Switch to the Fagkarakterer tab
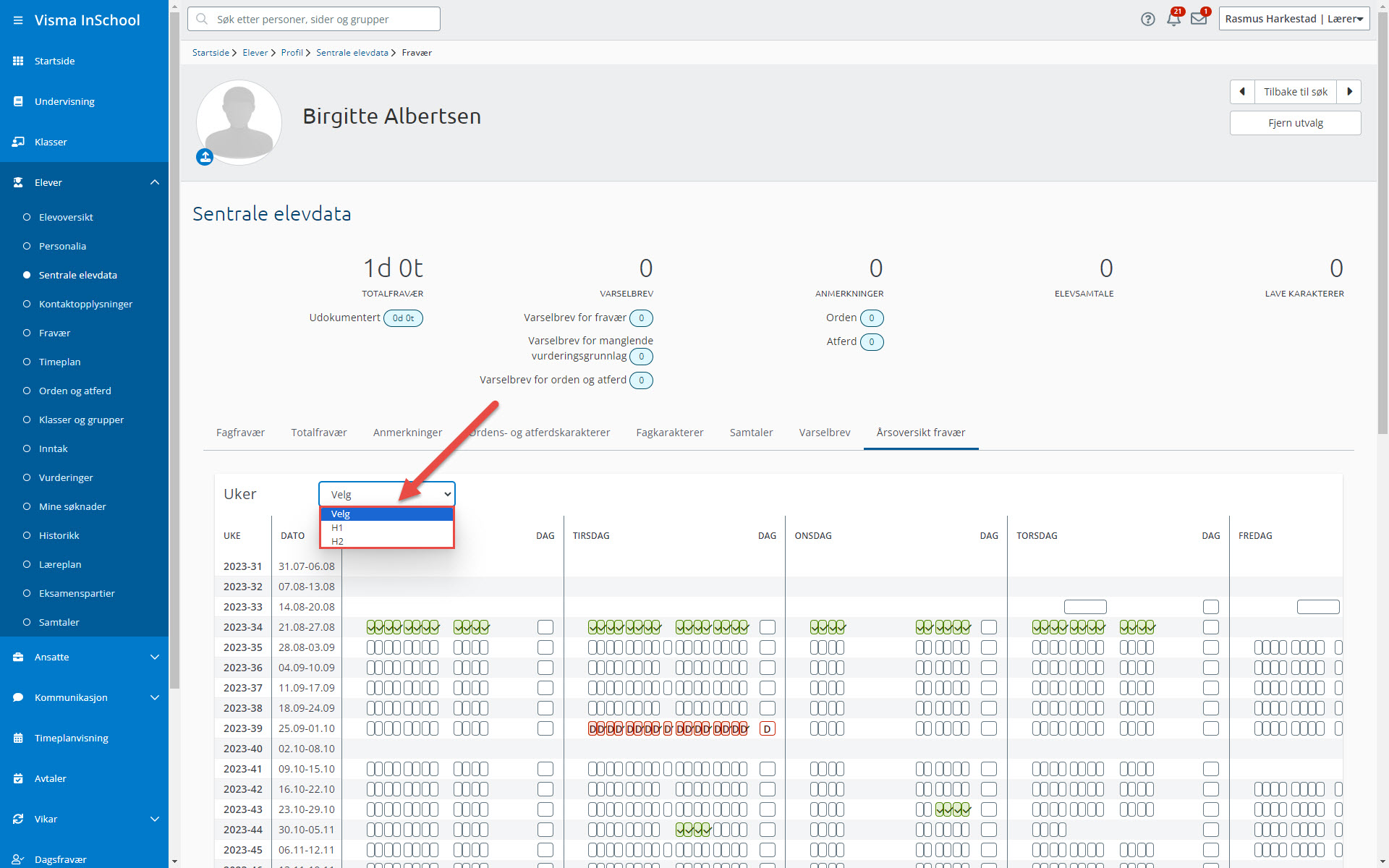 (670, 433)
